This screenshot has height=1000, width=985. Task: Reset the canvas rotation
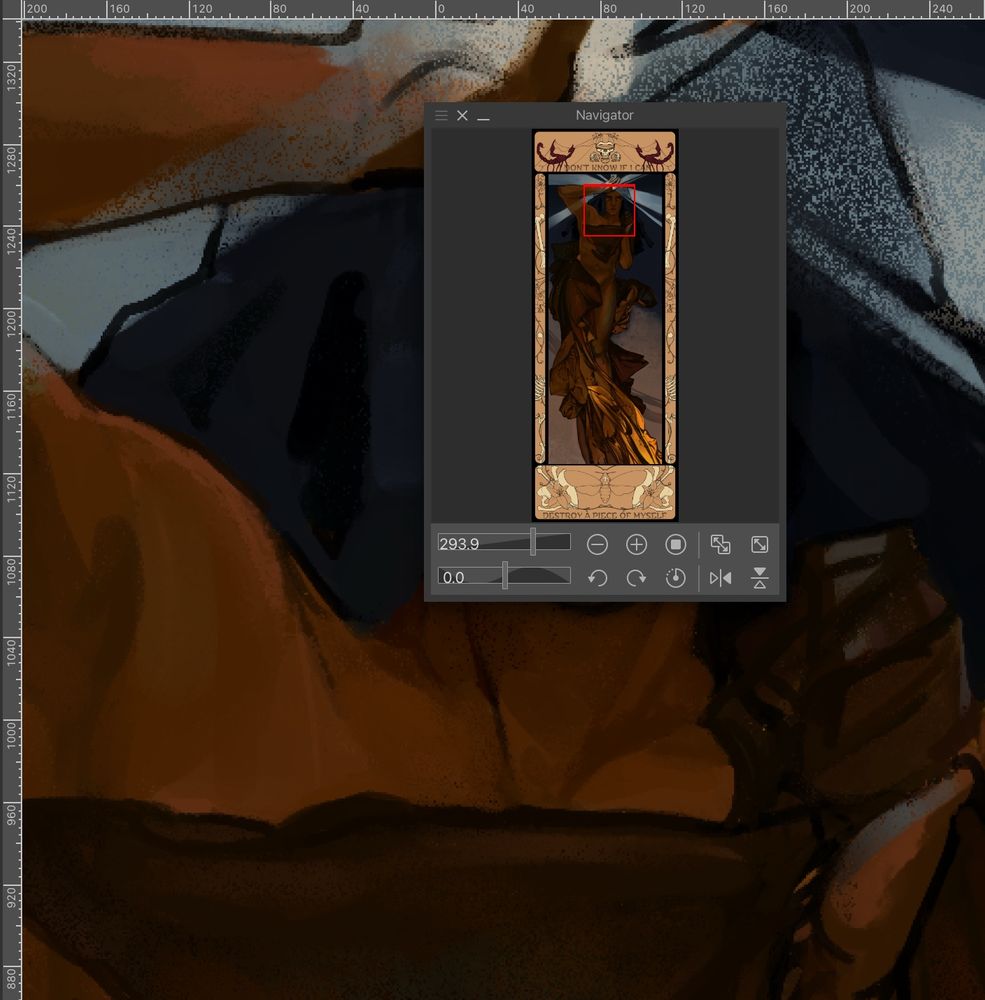pos(676,578)
